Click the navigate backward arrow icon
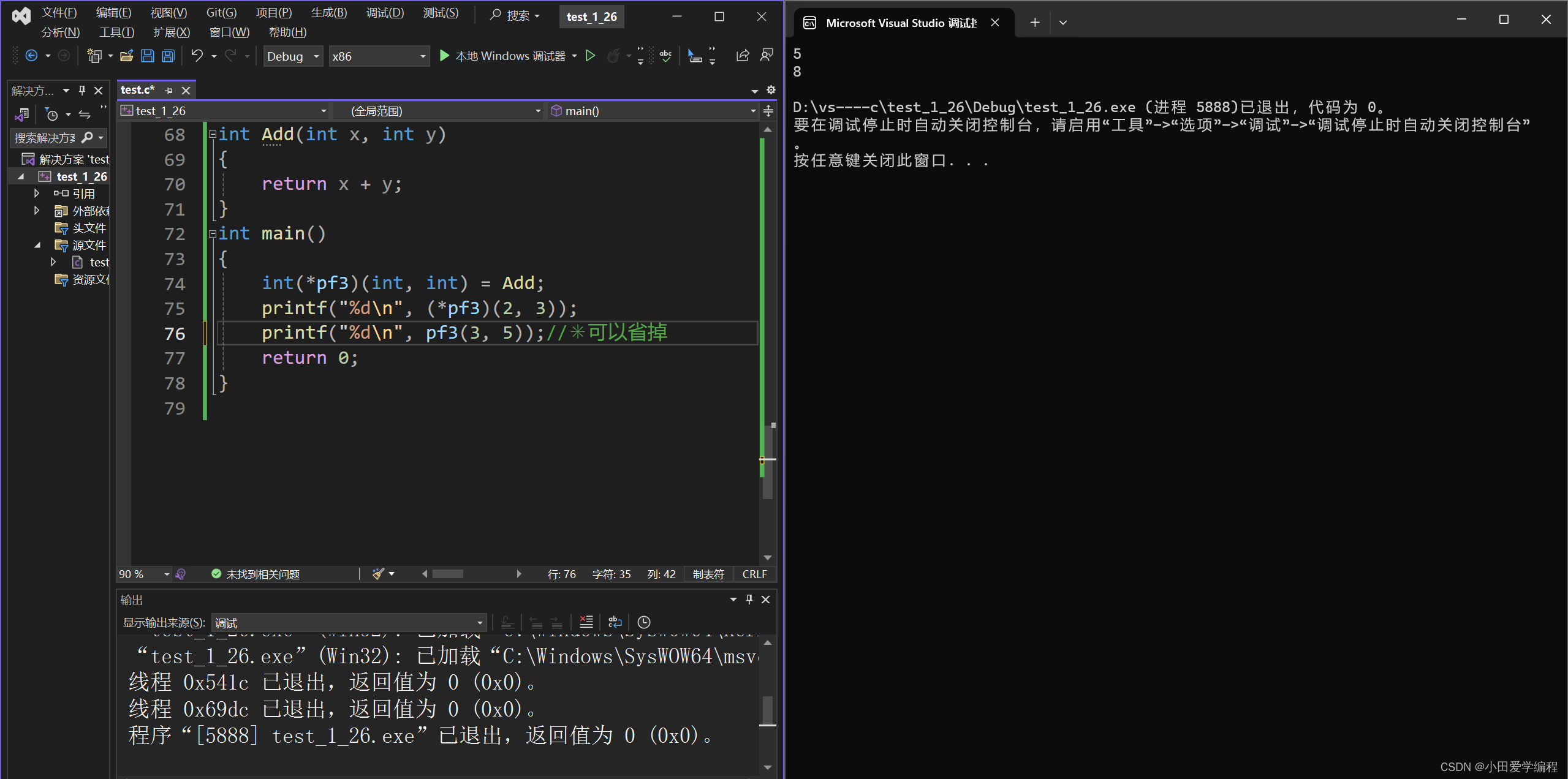The image size is (1568, 779). pyautogui.click(x=31, y=56)
